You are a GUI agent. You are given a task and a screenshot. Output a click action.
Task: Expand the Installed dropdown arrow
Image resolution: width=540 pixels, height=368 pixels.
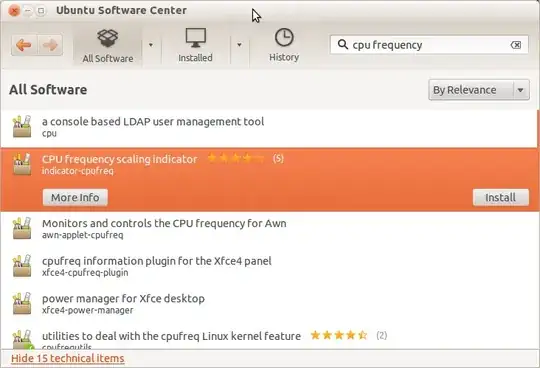tap(239, 45)
